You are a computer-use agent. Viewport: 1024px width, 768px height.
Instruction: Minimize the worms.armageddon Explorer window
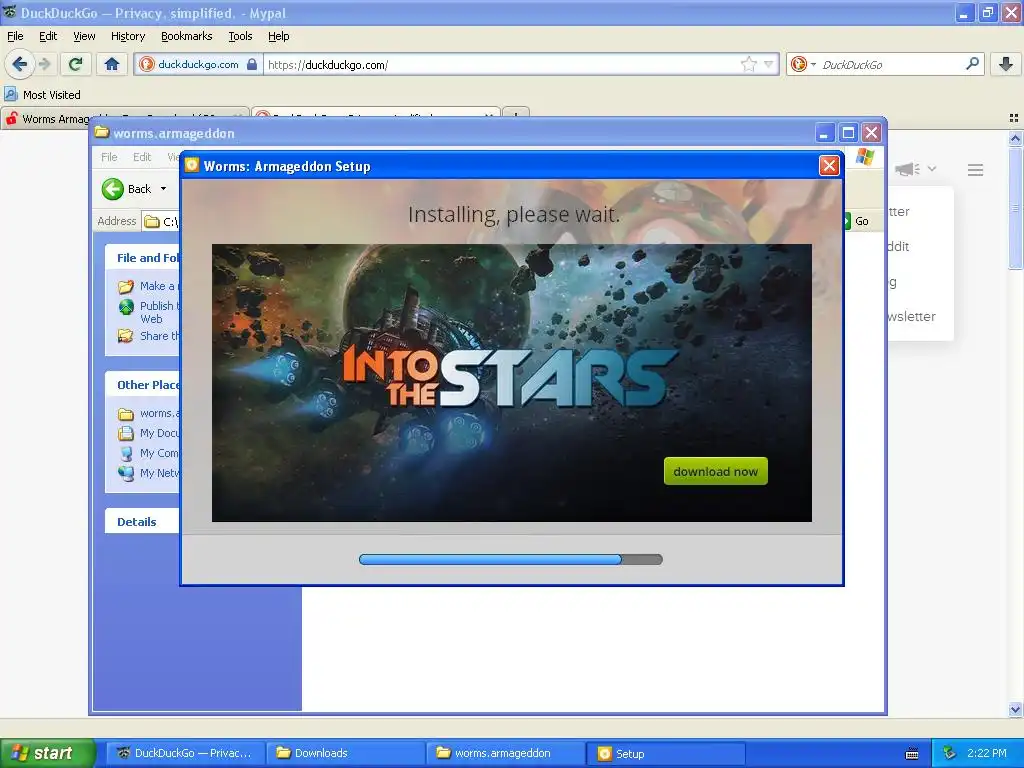click(825, 133)
